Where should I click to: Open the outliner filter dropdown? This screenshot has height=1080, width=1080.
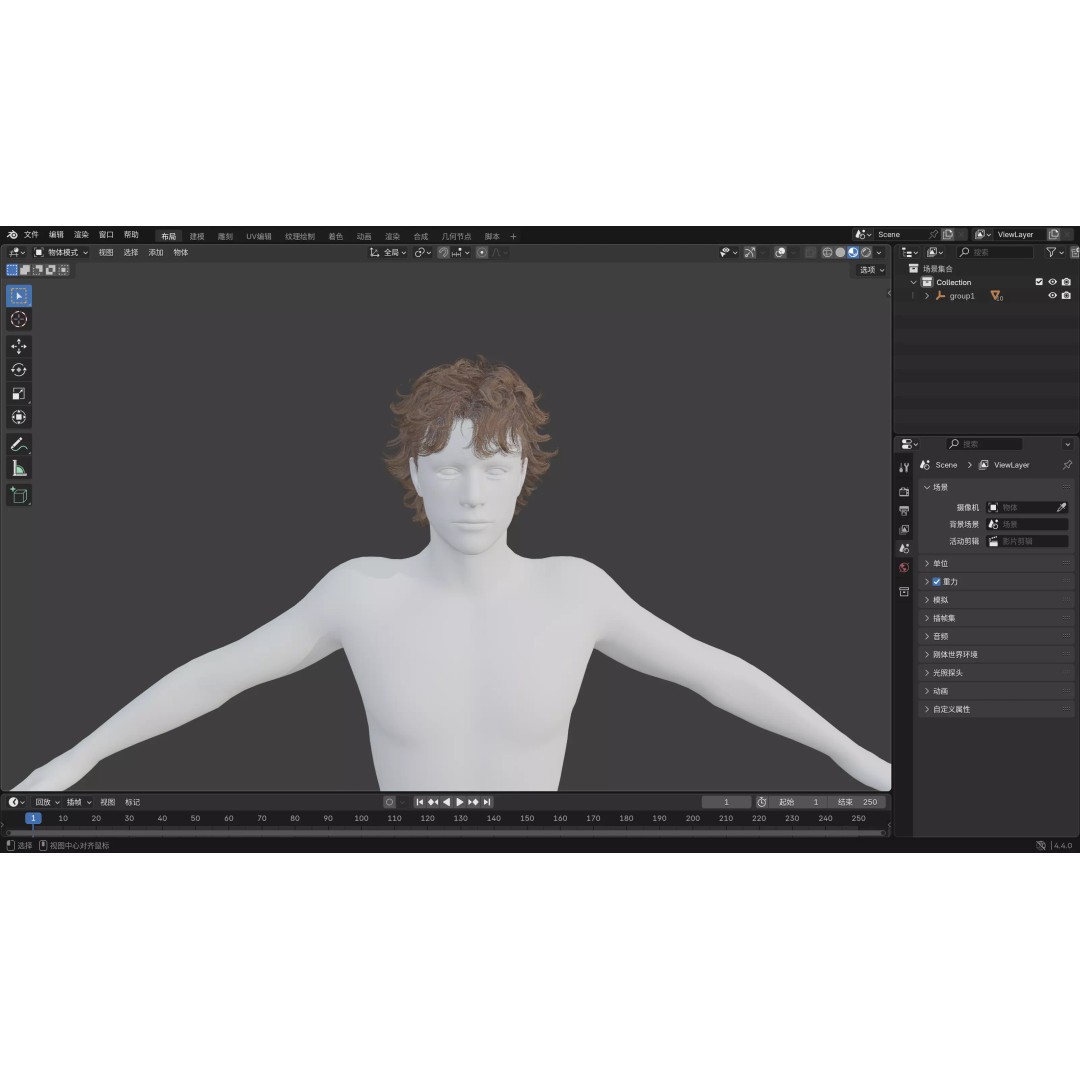1055,253
